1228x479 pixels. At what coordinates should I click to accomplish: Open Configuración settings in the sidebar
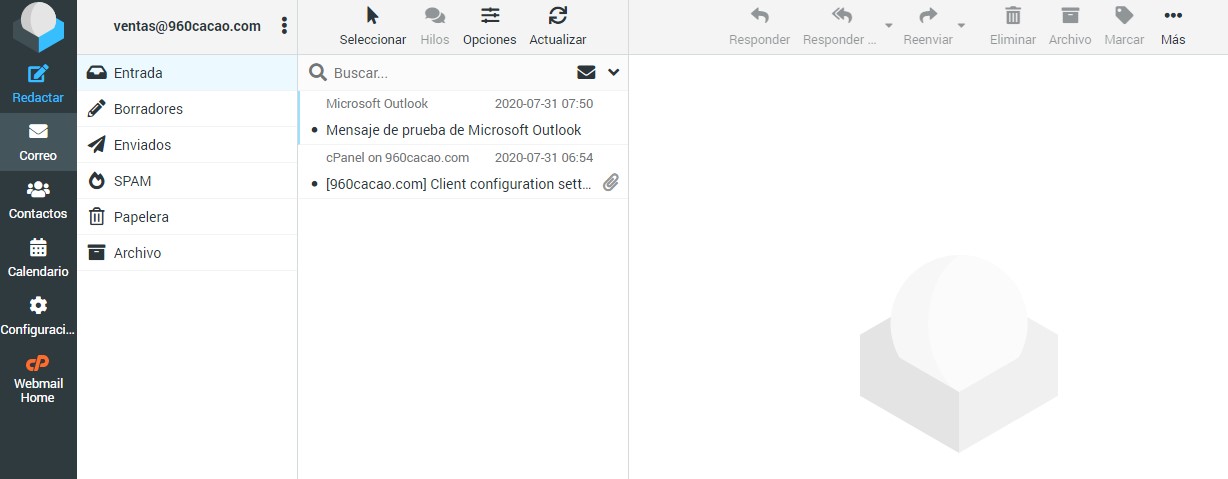tap(38, 316)
